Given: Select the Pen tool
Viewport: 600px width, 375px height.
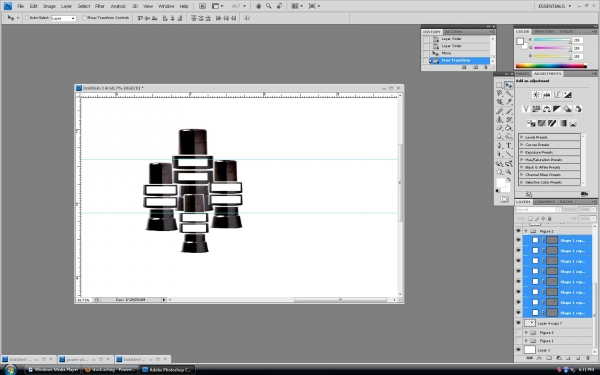Looking at the screenshot, I should click(499, 146).
